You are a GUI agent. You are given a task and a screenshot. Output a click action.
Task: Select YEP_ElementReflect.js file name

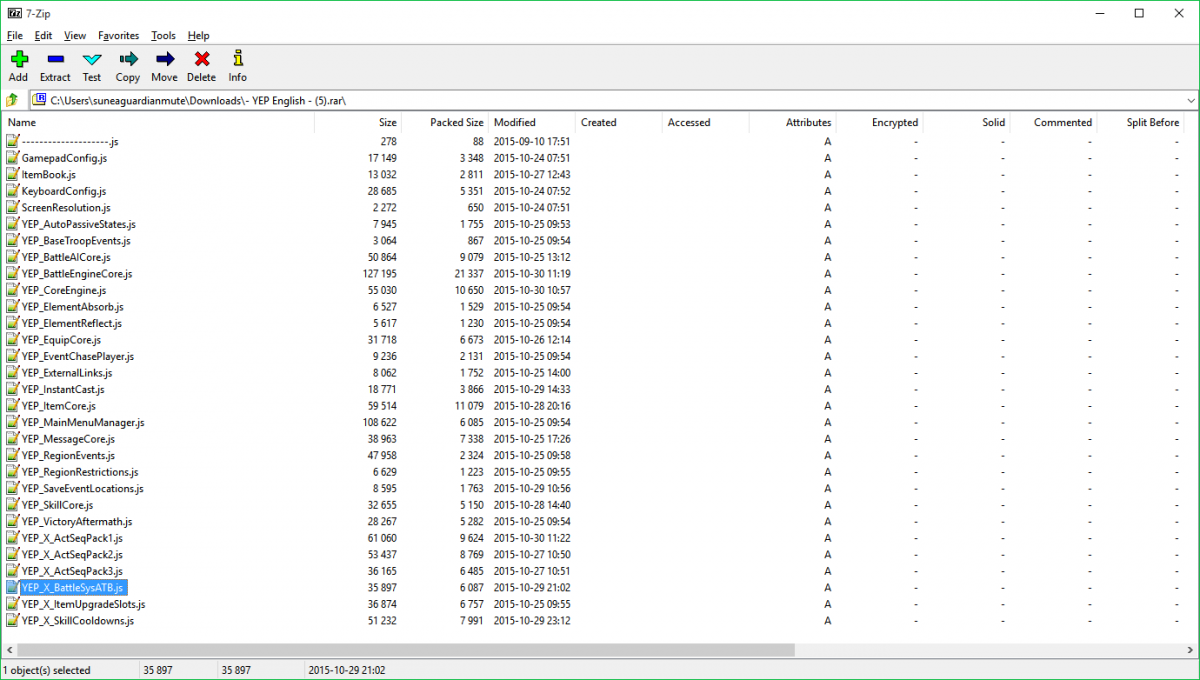72,323
